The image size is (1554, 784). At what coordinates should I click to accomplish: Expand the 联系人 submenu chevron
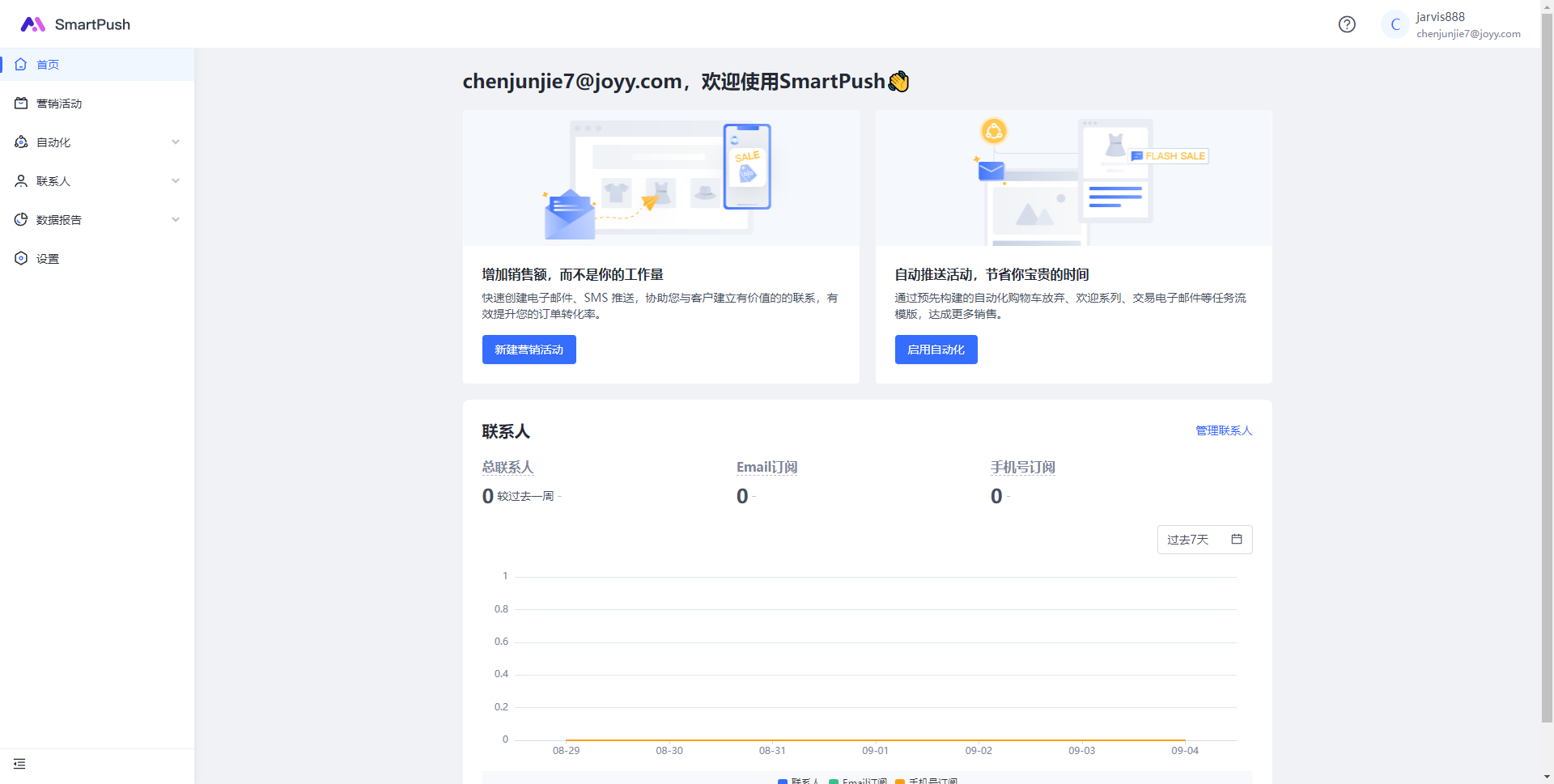[176, 181]
